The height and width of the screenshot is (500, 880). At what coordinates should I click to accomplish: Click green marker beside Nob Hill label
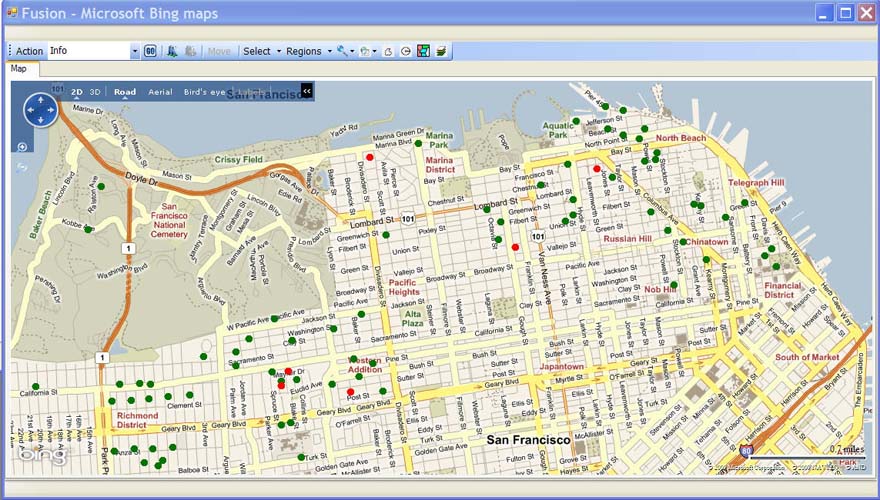(673, 285)
